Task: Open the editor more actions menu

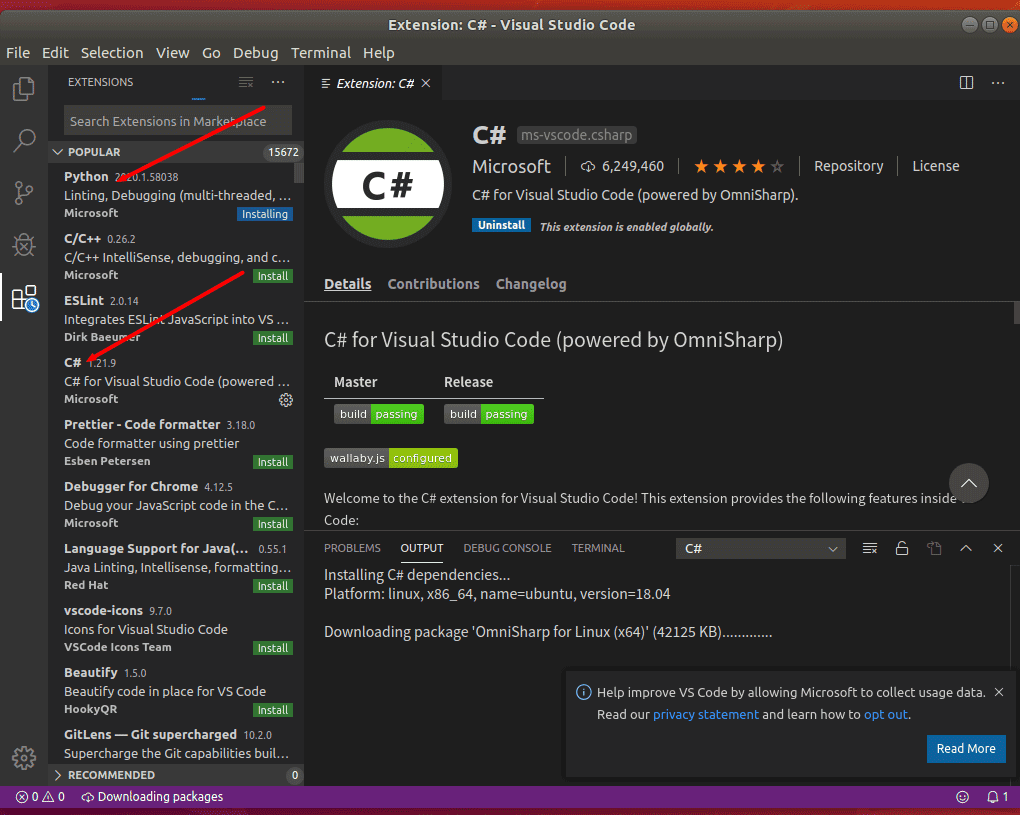Action: (x=998, y=83)
